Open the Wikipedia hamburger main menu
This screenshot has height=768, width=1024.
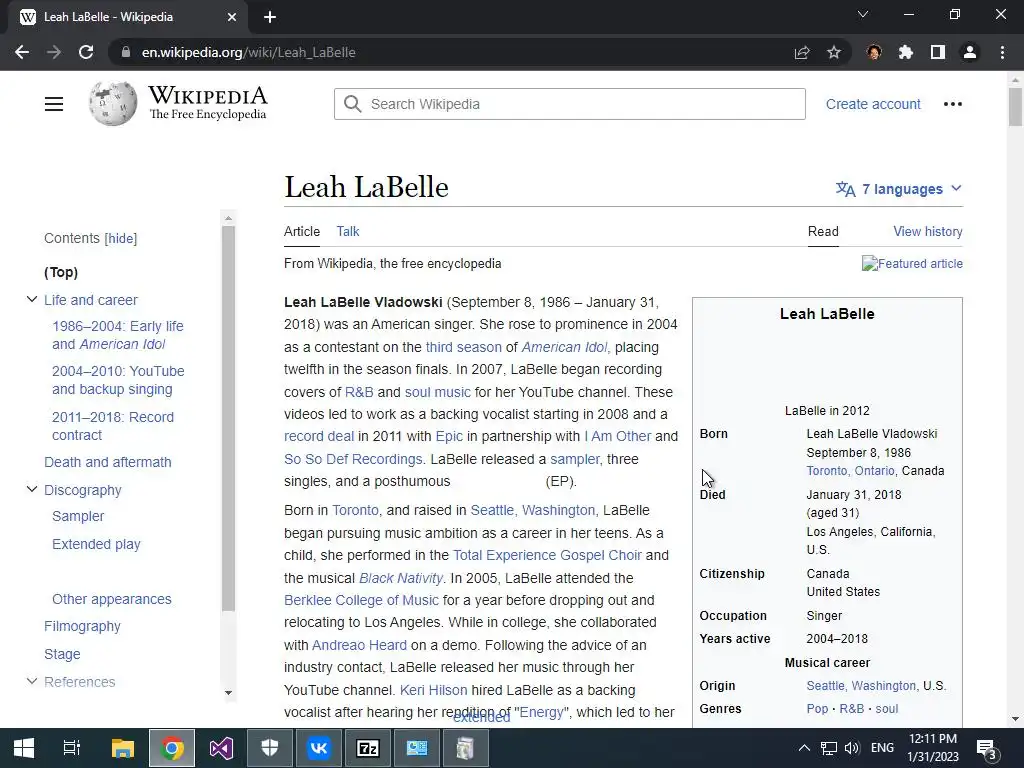[54, 104]
